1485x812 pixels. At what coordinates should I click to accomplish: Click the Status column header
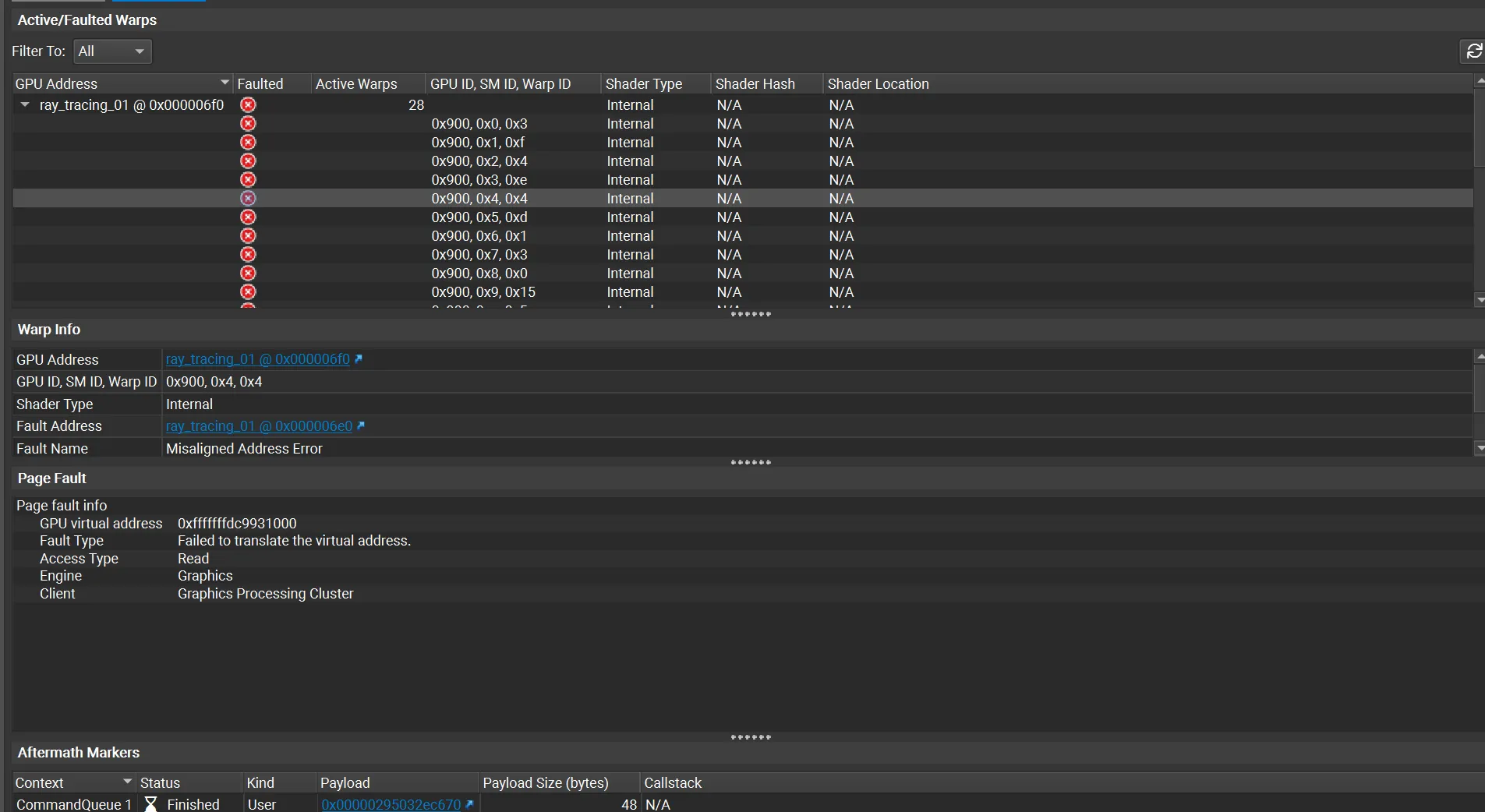[189, 782]
